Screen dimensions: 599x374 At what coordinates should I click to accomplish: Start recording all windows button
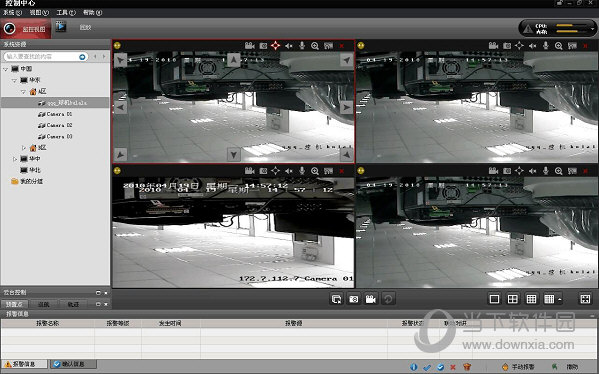pos(371,299)
